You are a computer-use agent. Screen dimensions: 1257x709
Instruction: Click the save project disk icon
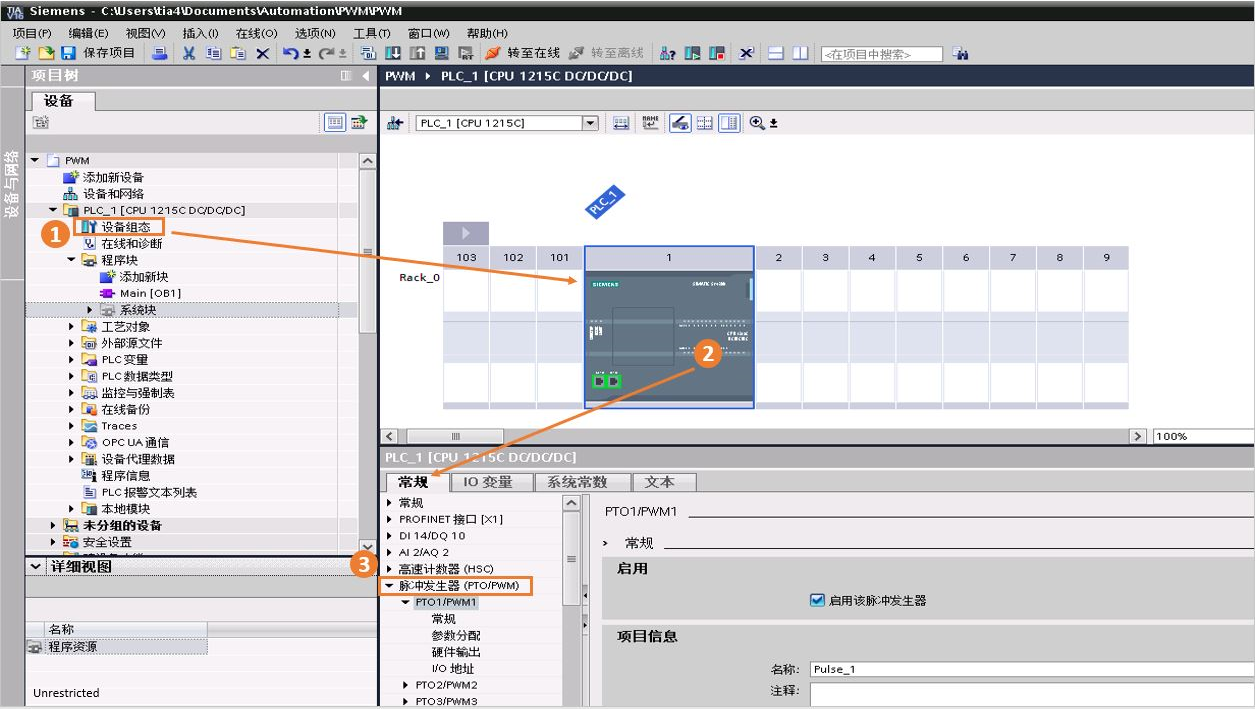coord(68,53)
